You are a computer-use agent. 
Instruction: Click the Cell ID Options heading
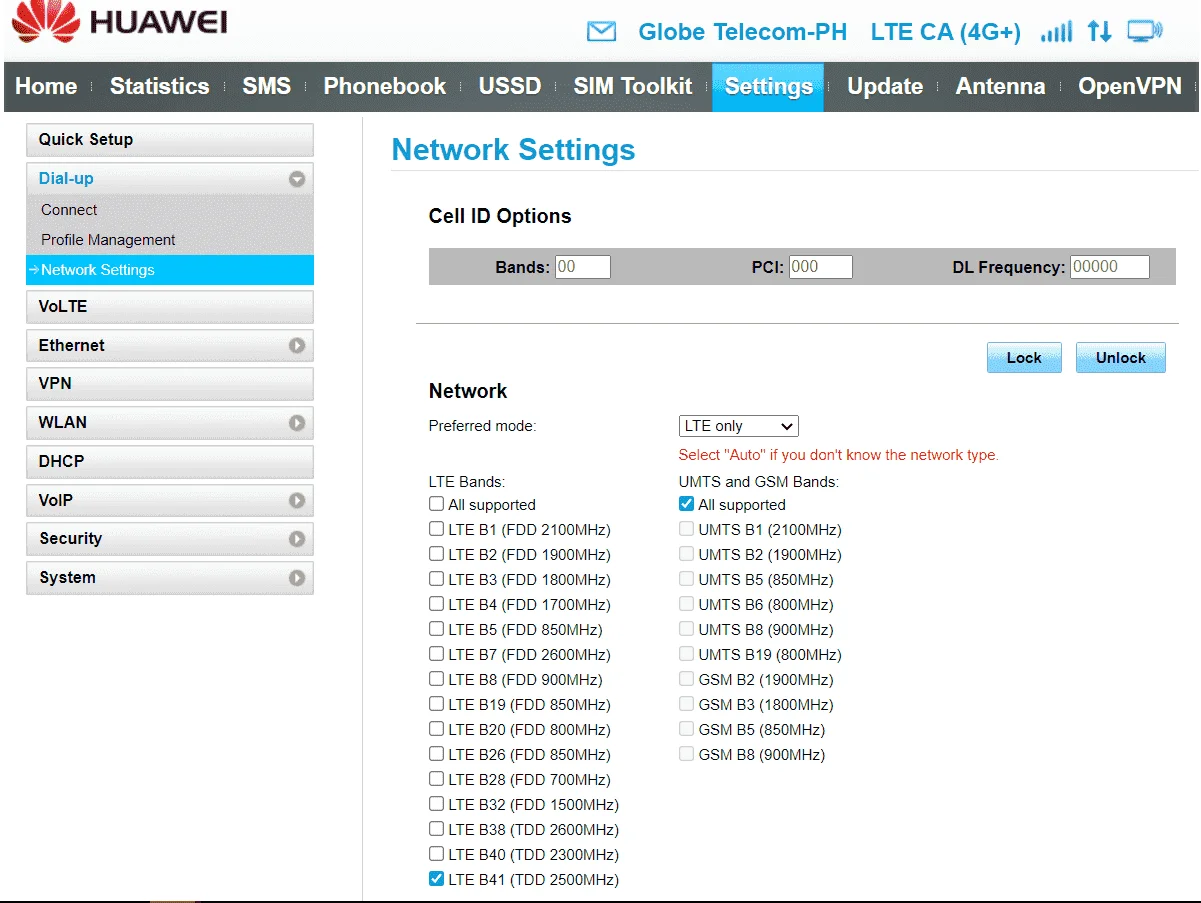pos(500,216)
